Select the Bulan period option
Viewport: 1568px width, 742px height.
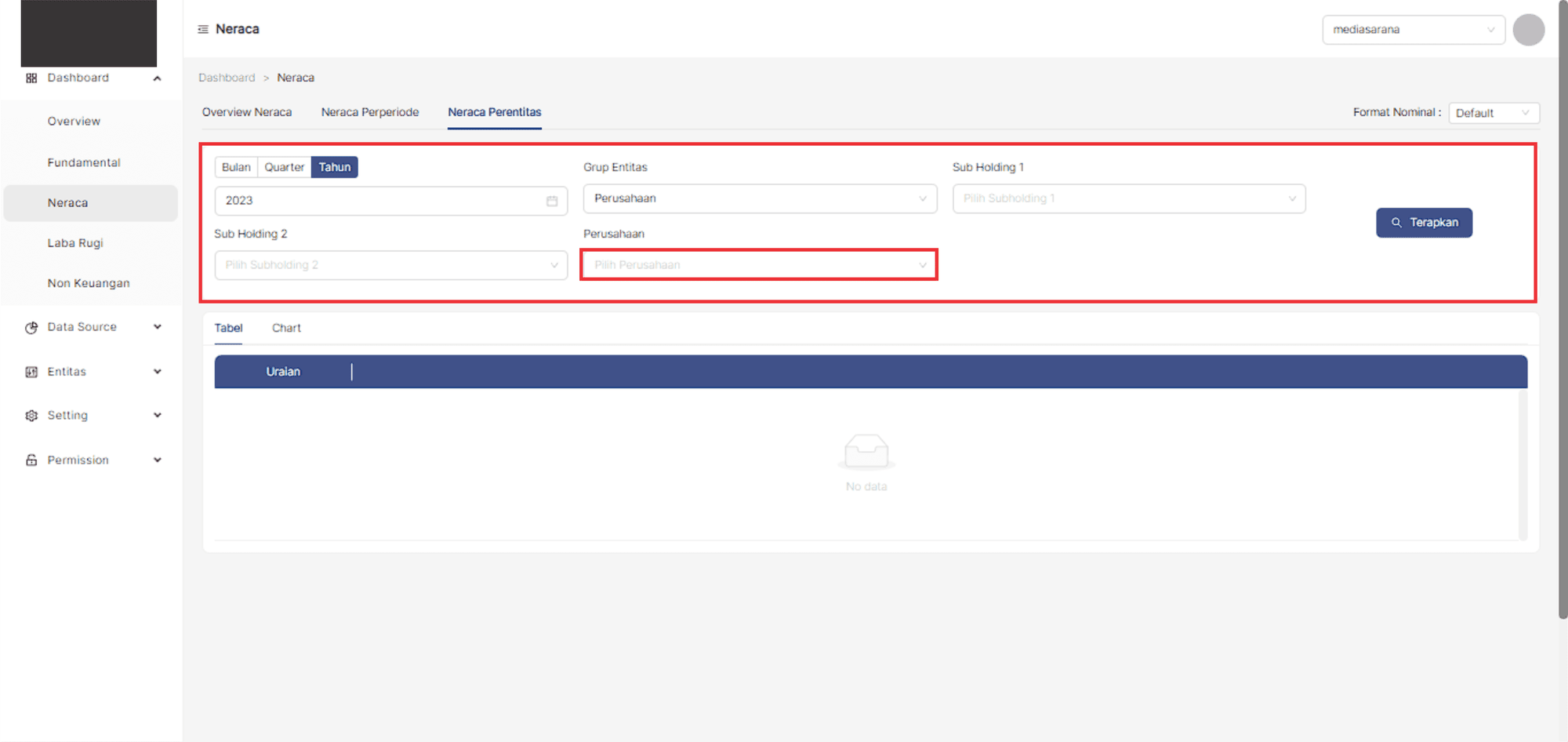pyautogui.click(x=236, y=167)
